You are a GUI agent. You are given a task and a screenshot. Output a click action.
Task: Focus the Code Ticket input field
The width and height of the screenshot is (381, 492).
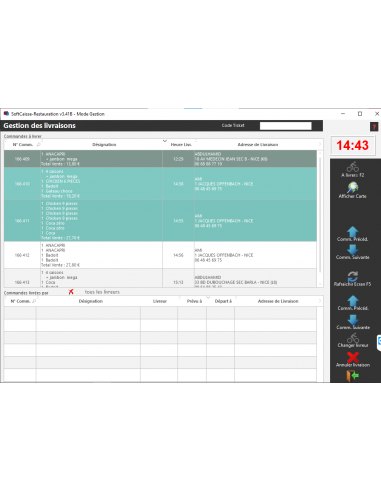pyautogui.click(x=286, y=126)
